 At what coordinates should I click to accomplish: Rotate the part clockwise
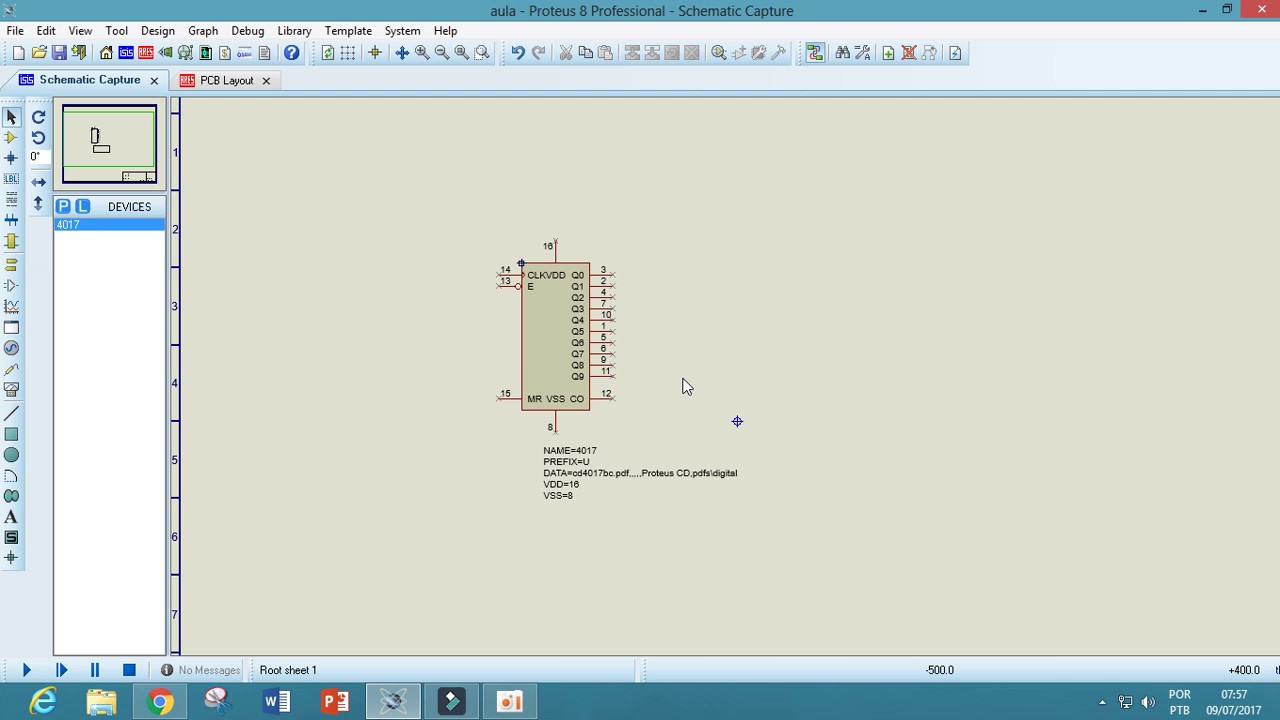(38, 117)
